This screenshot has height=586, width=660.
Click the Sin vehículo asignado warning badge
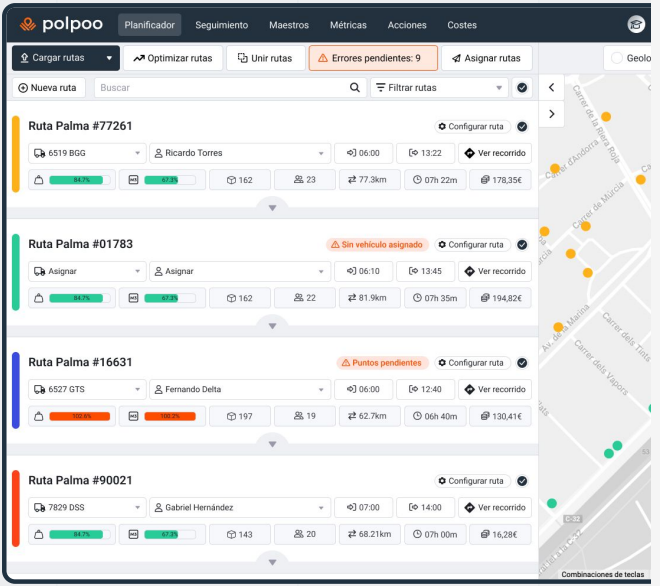pos(377,245)
